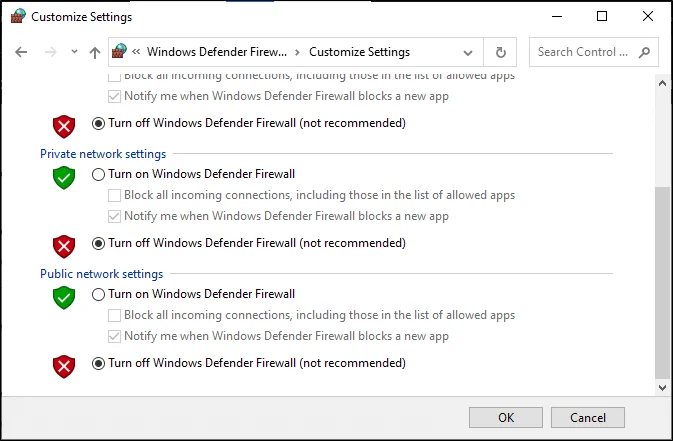
Task: Click the Customize Settings breadcrumb
Action: click(x=359, y=52)
